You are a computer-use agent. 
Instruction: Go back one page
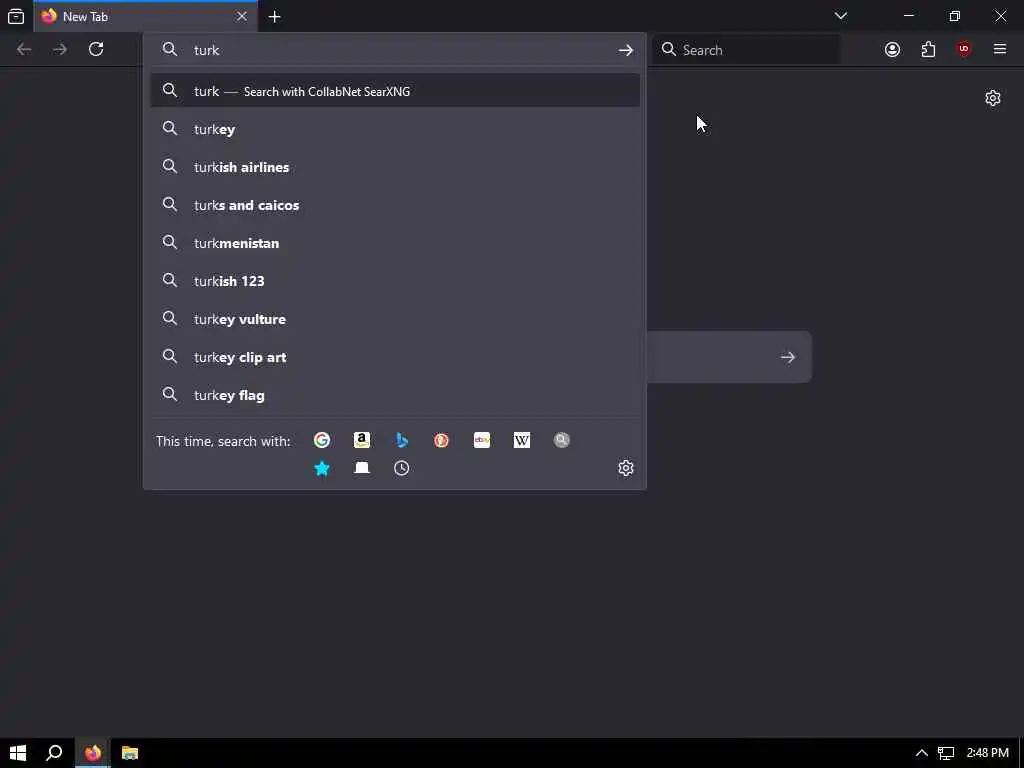tap(24, 50)
